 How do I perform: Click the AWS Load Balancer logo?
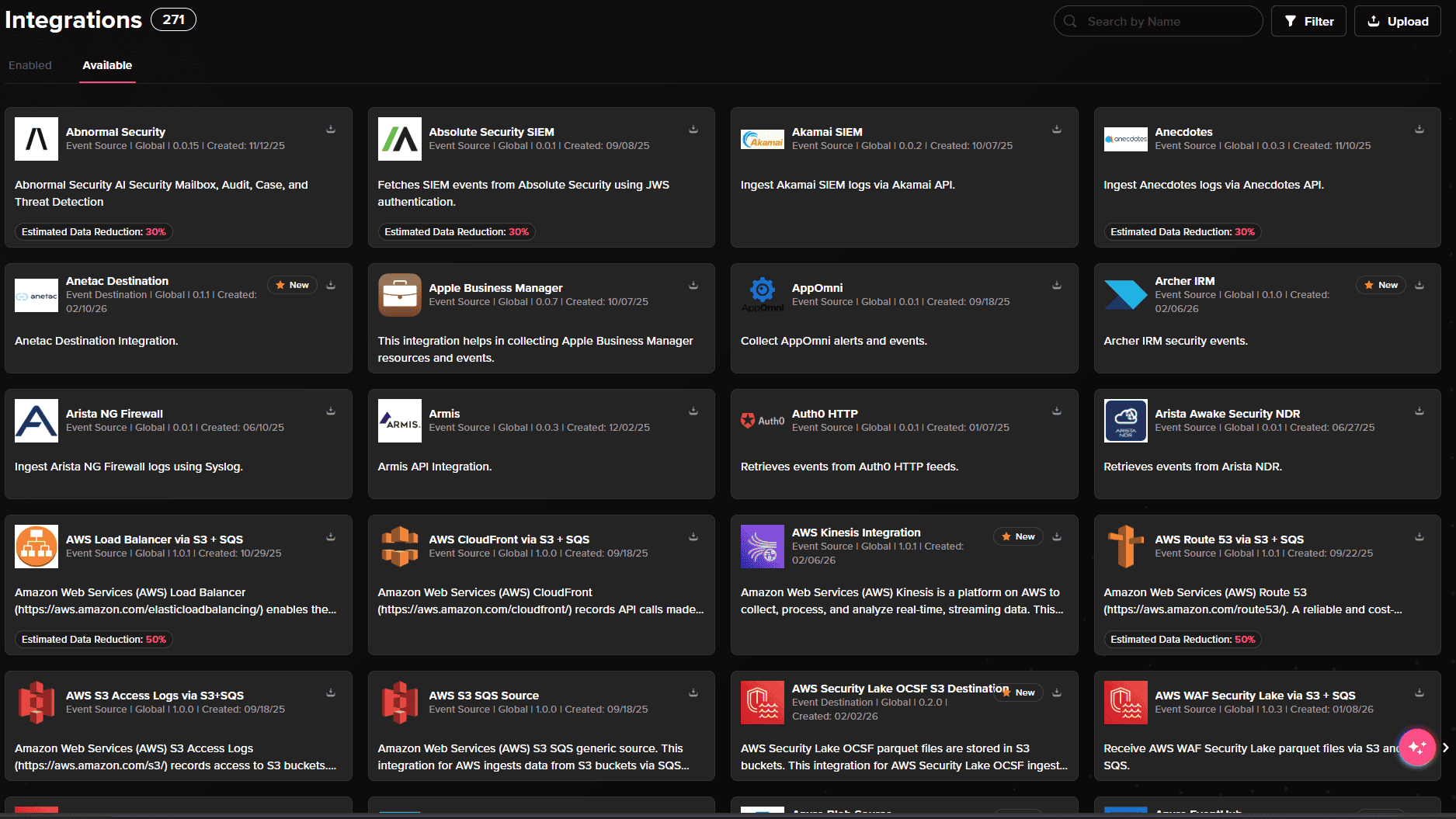tap(36, 547)
